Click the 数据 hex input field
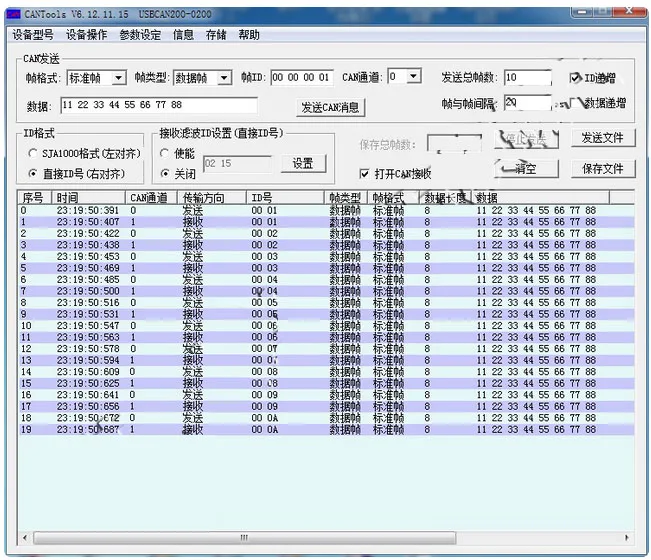Viewport: 651px width, 560px height. tap(159, 105)
